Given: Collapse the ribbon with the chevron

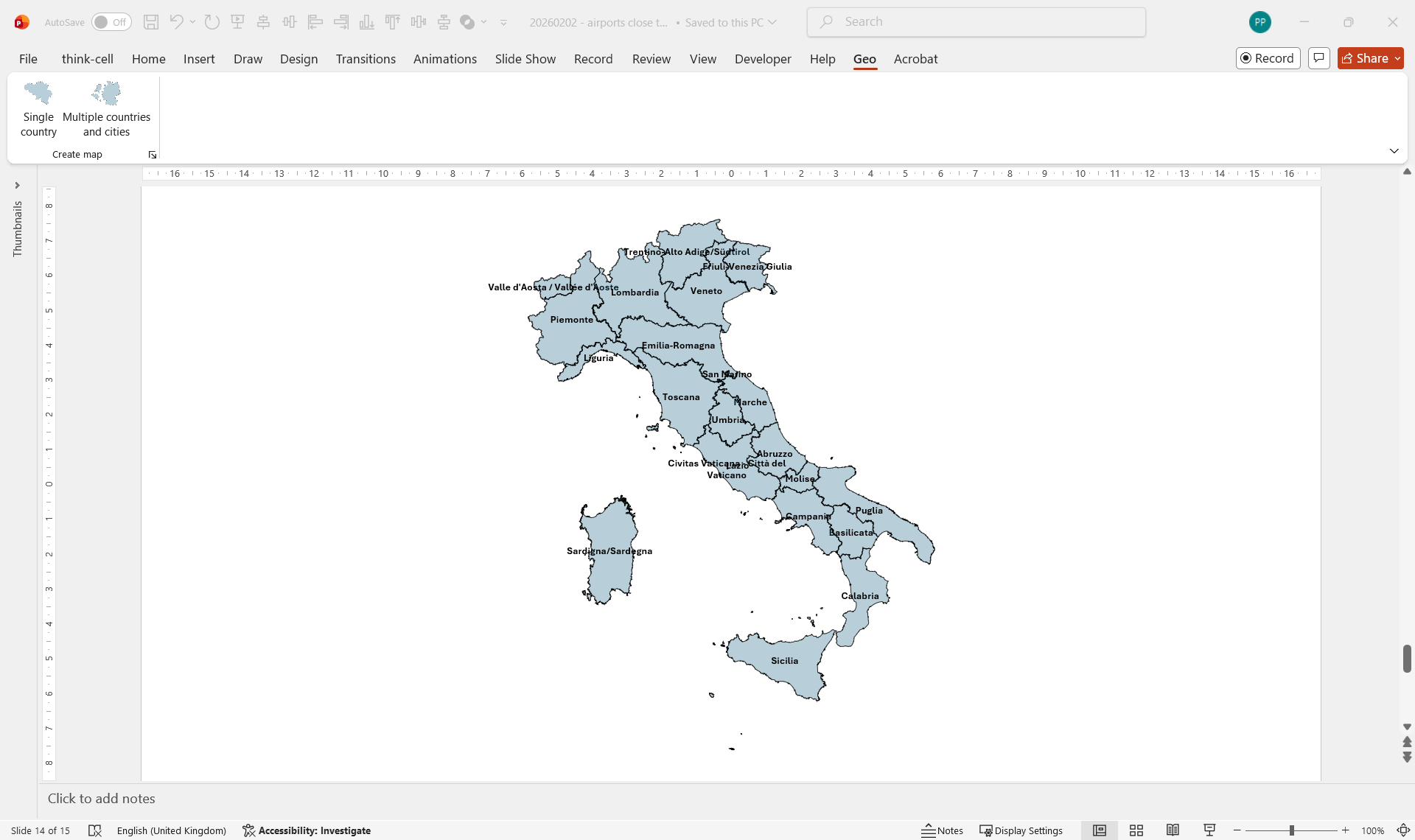Looking at the screenshot, I should 1394,150.
